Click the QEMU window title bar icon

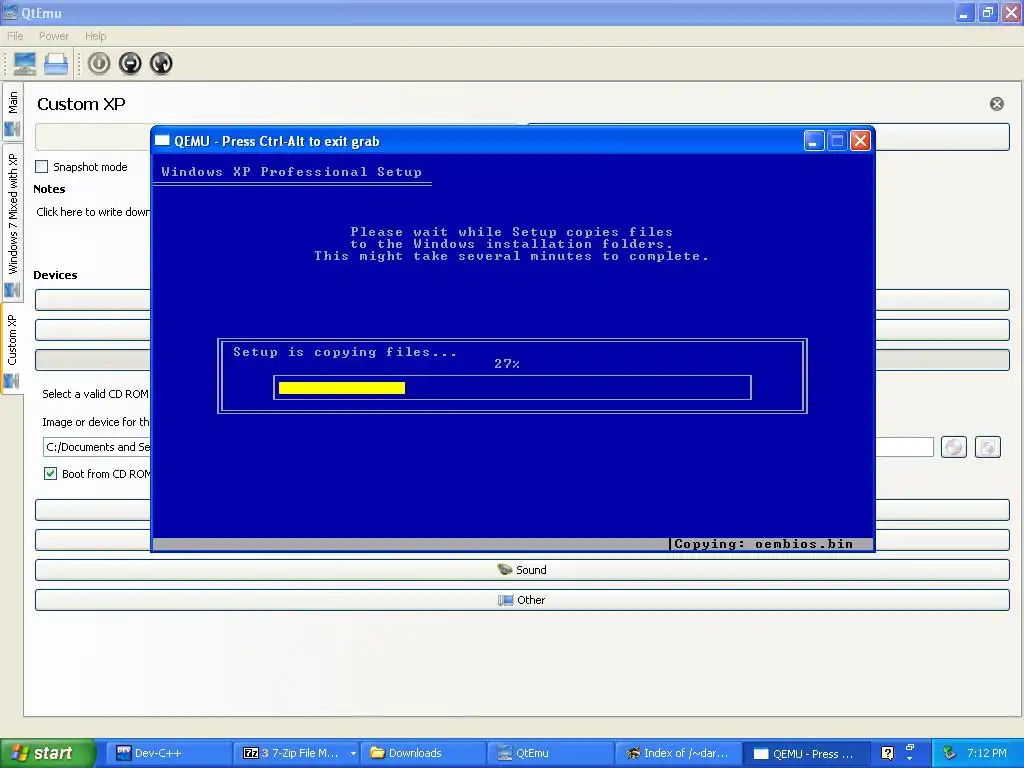pos(162,140)
